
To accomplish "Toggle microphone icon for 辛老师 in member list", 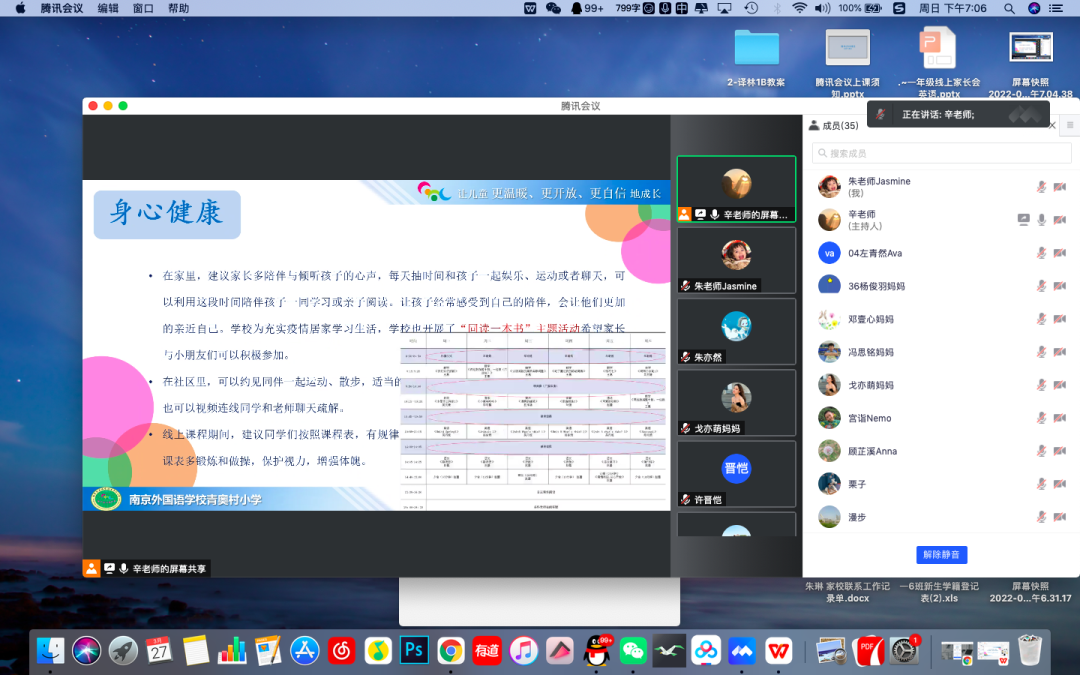I will pyautogui.click(x=1041, y=219).
